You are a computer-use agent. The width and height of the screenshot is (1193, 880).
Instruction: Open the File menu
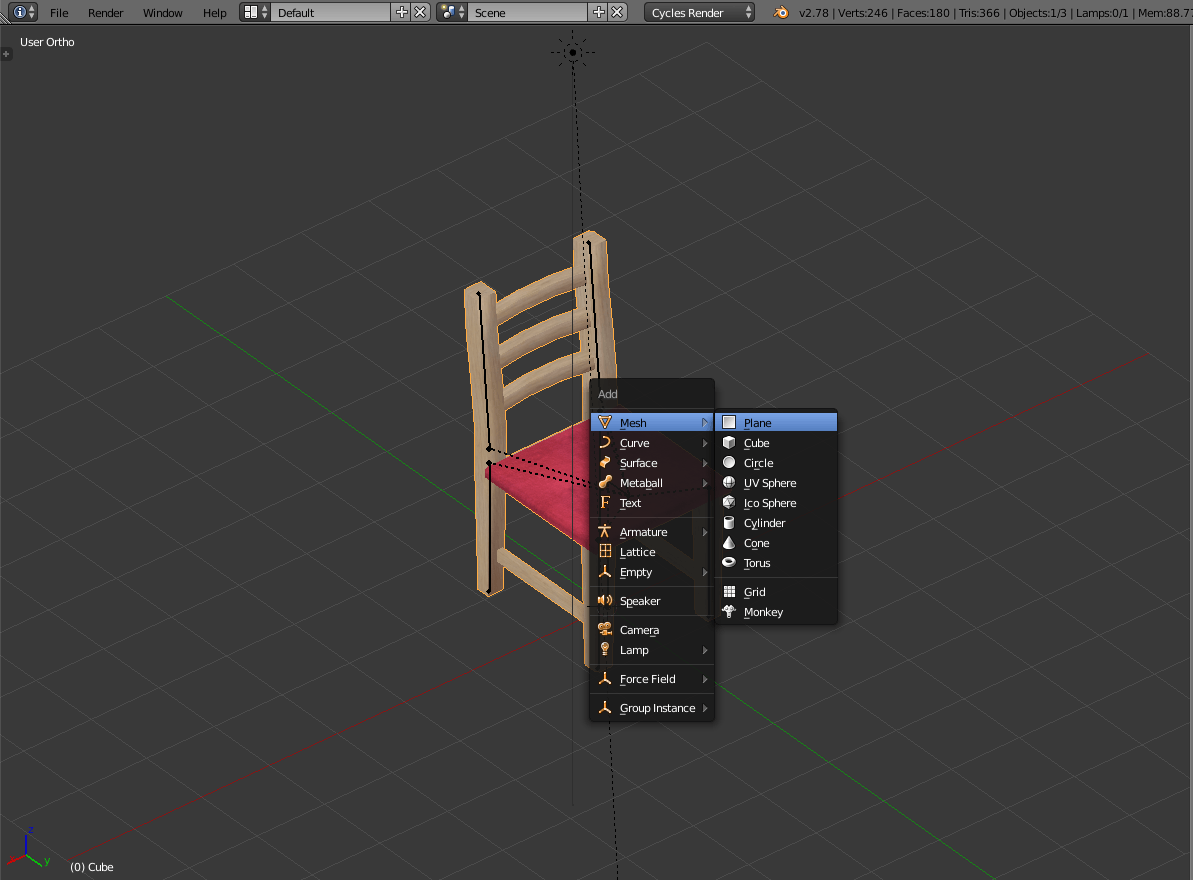point(59,13)
